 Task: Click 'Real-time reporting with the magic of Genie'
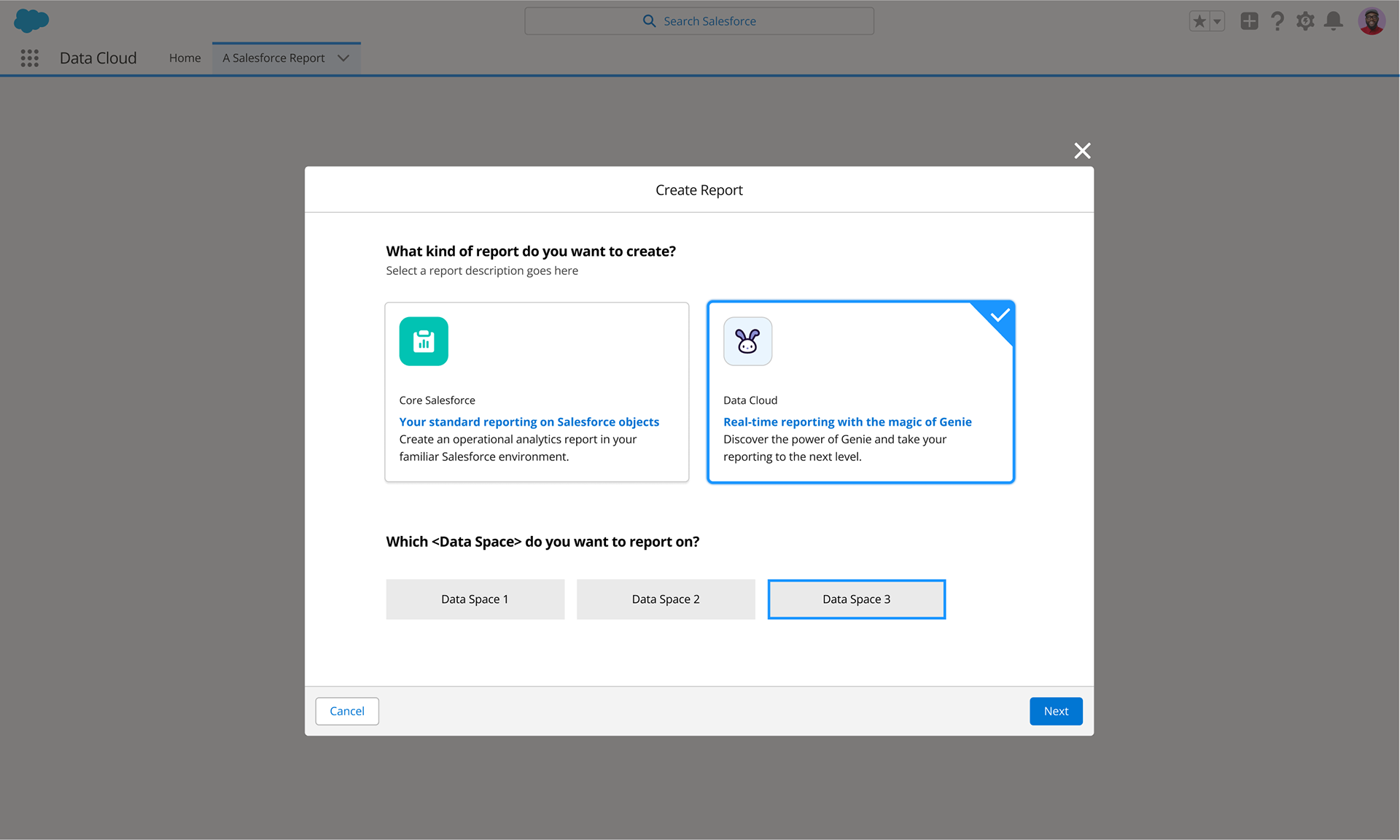[847, 421]
